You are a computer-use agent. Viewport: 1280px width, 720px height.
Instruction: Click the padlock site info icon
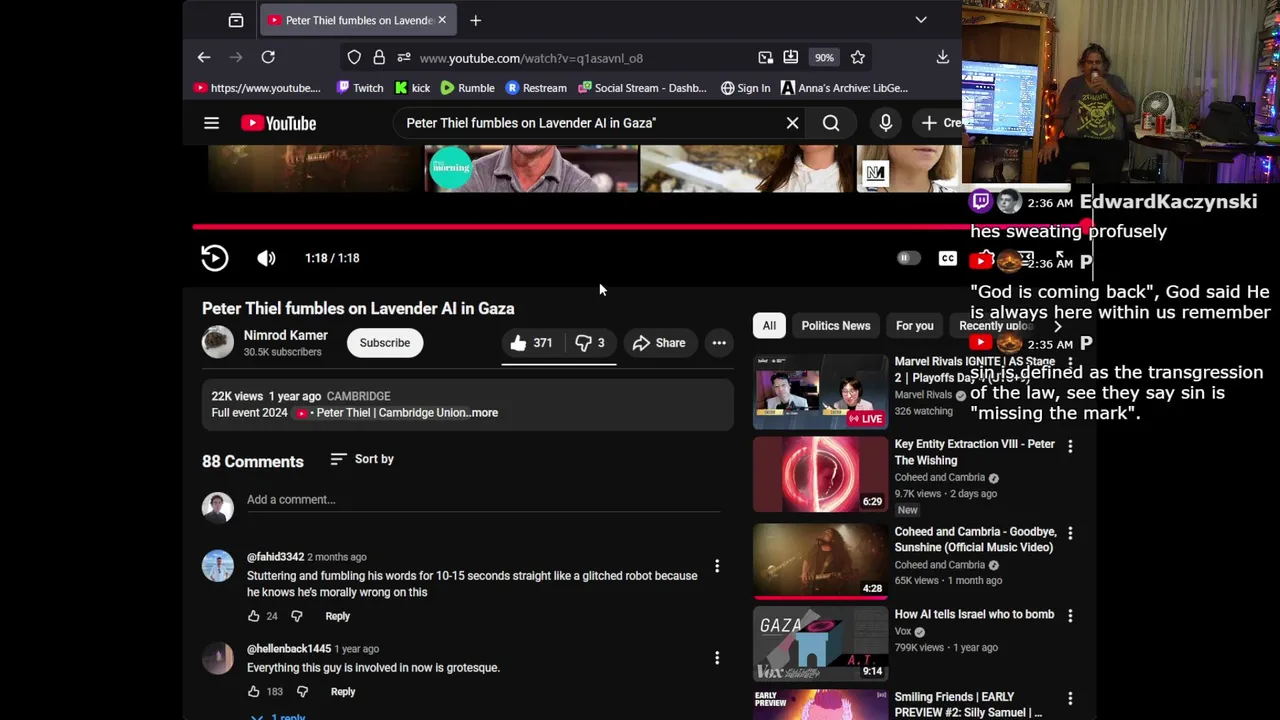coord(379,58)
